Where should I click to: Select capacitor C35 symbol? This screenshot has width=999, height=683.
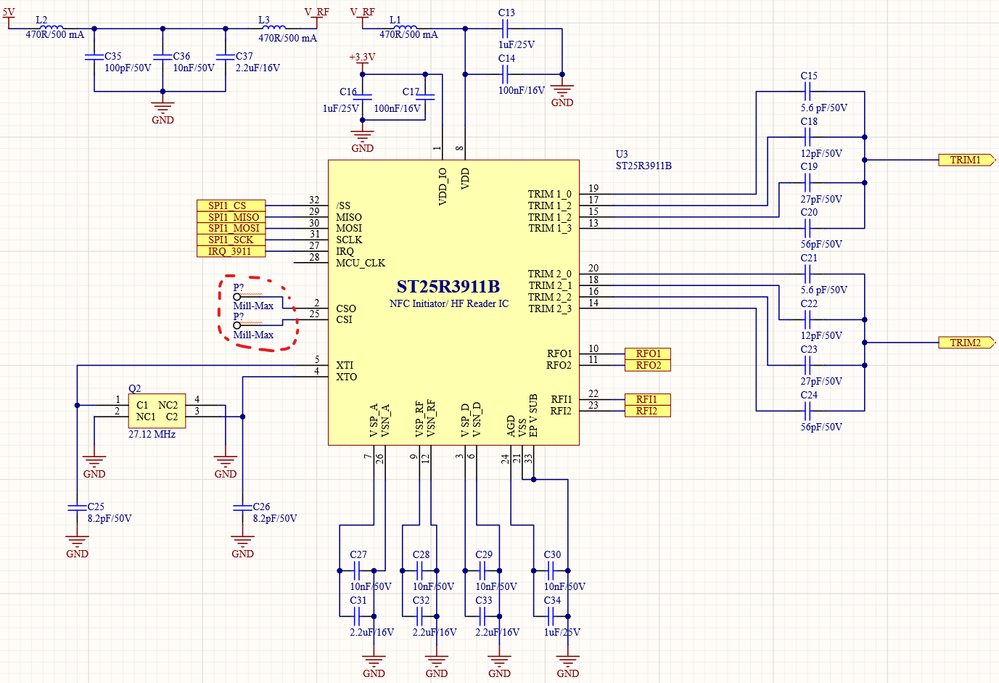[x=94, y=57]
